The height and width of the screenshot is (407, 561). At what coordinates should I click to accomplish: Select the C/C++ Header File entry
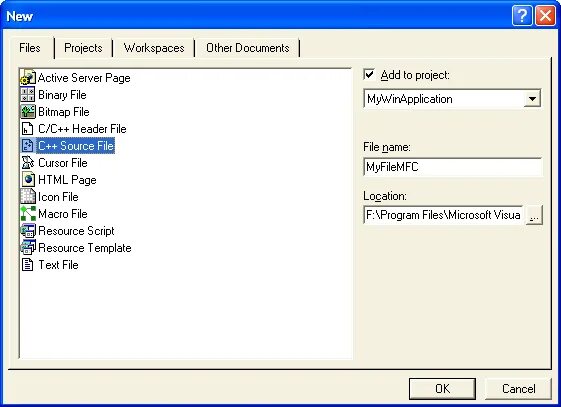pyautogui.click(x=82, y=129)
